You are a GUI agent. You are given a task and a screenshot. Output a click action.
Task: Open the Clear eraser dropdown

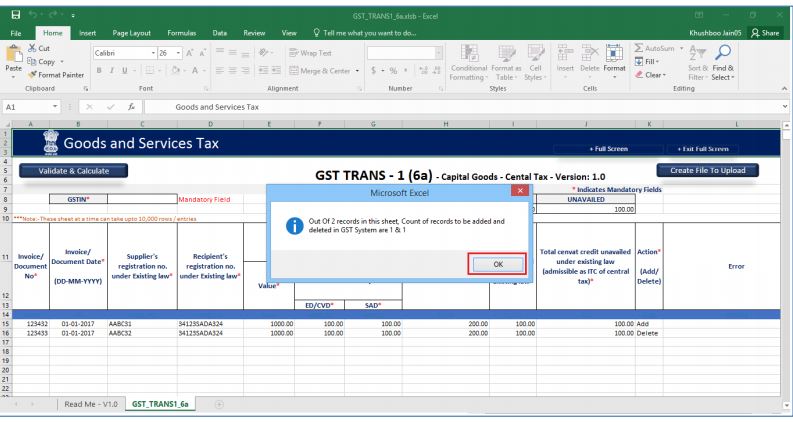pos(650,75)
